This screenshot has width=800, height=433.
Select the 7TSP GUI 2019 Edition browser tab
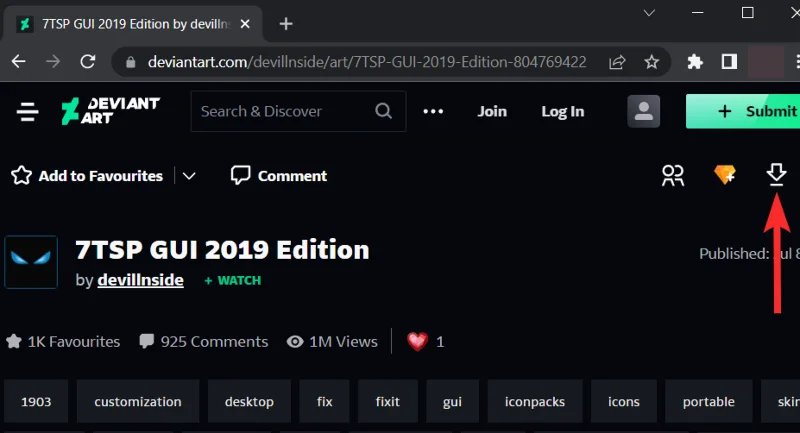[133, 24]
